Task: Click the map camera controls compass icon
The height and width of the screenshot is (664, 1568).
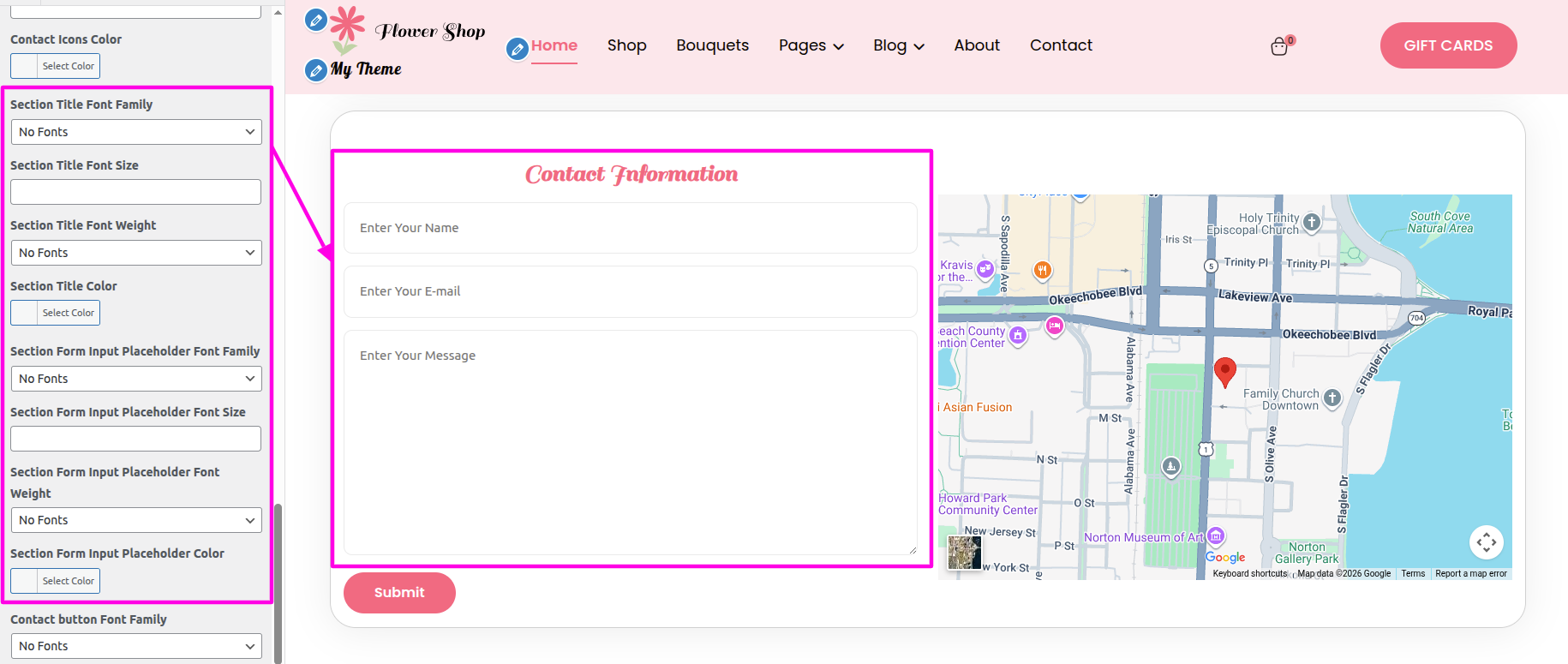Action: click(1486, 541)
